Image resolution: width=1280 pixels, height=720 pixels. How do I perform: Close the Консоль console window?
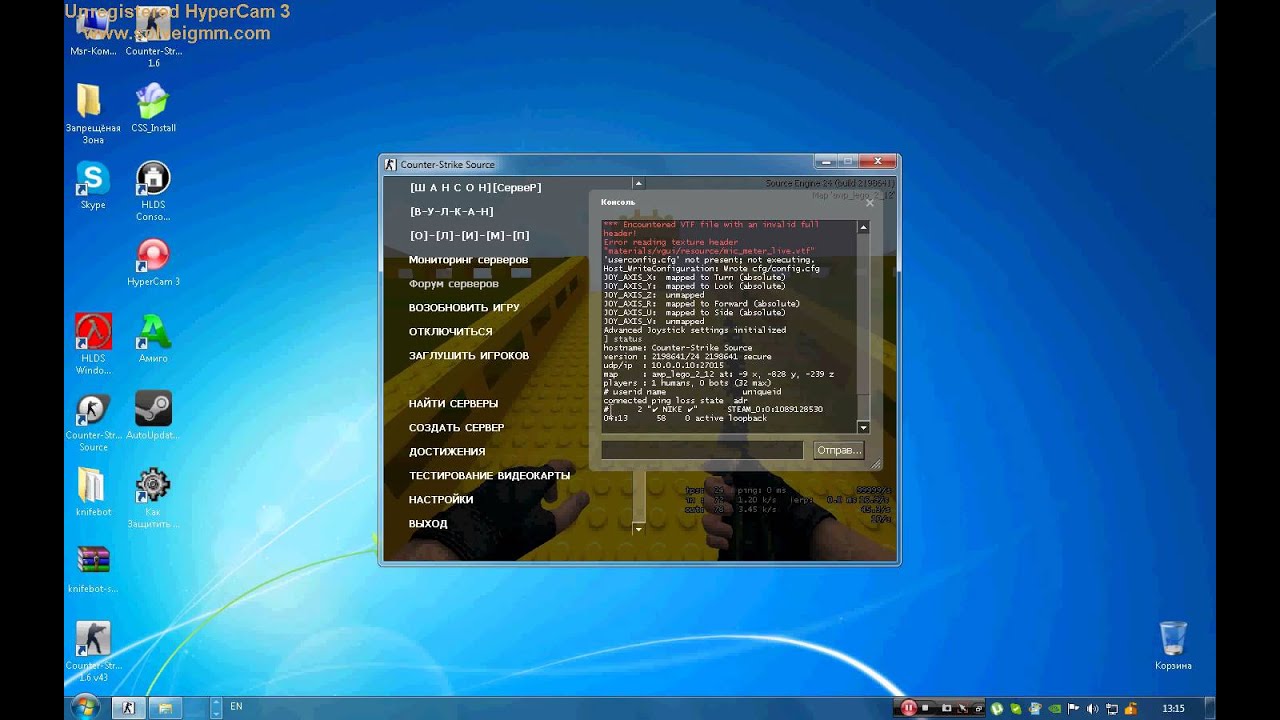point(870,202)
